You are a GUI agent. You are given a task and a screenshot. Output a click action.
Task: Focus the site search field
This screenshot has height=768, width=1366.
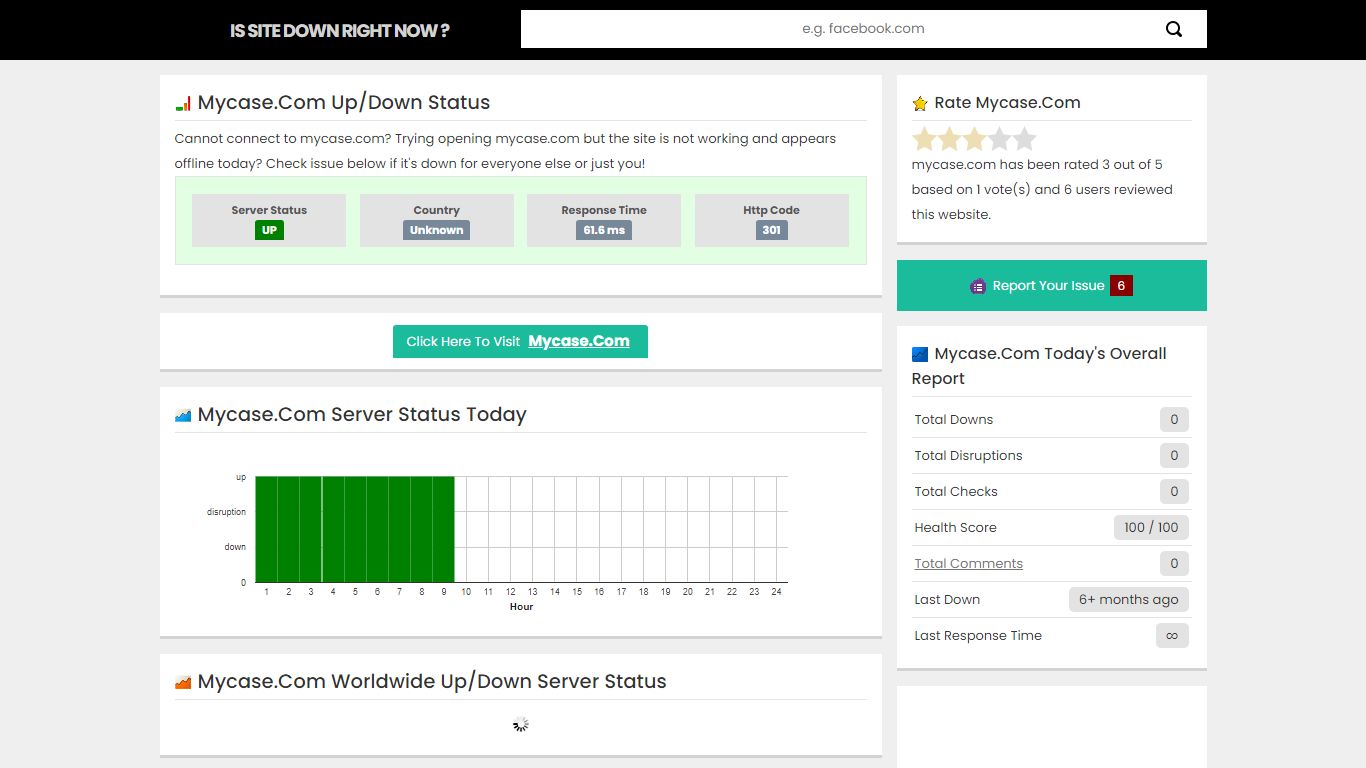(864, 29)
